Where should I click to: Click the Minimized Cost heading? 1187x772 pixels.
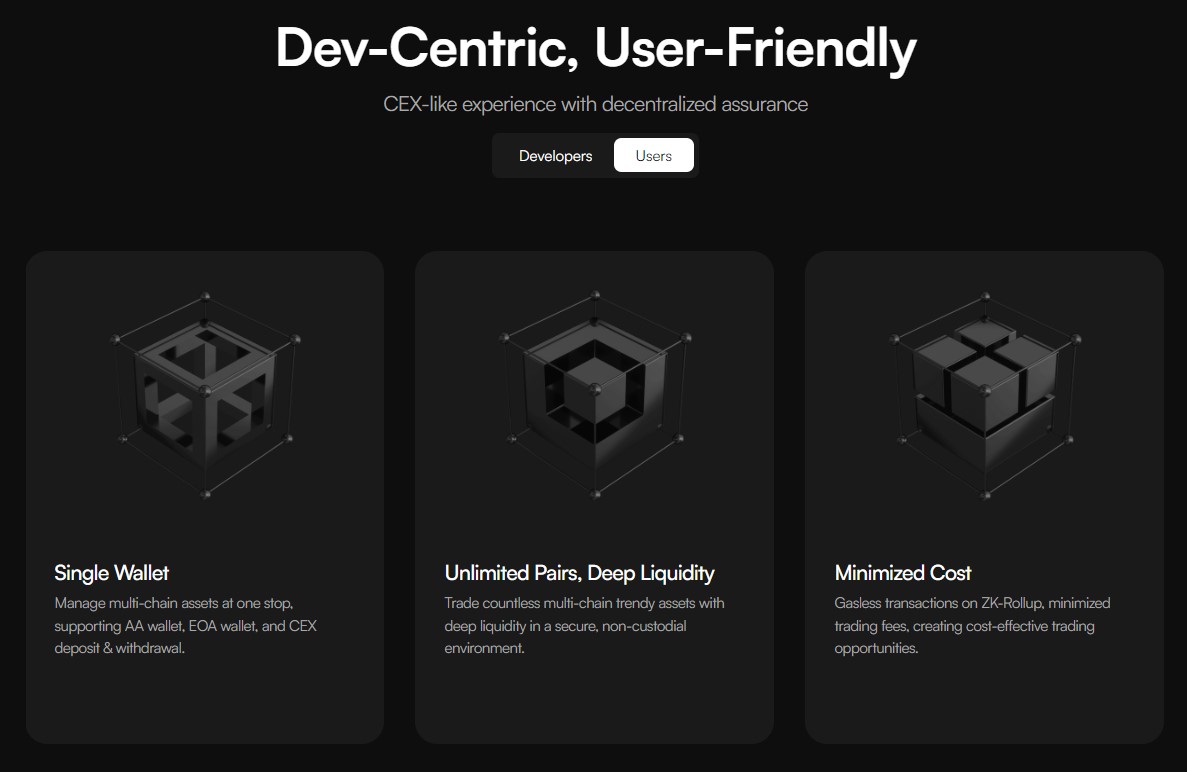click(902, 573)
